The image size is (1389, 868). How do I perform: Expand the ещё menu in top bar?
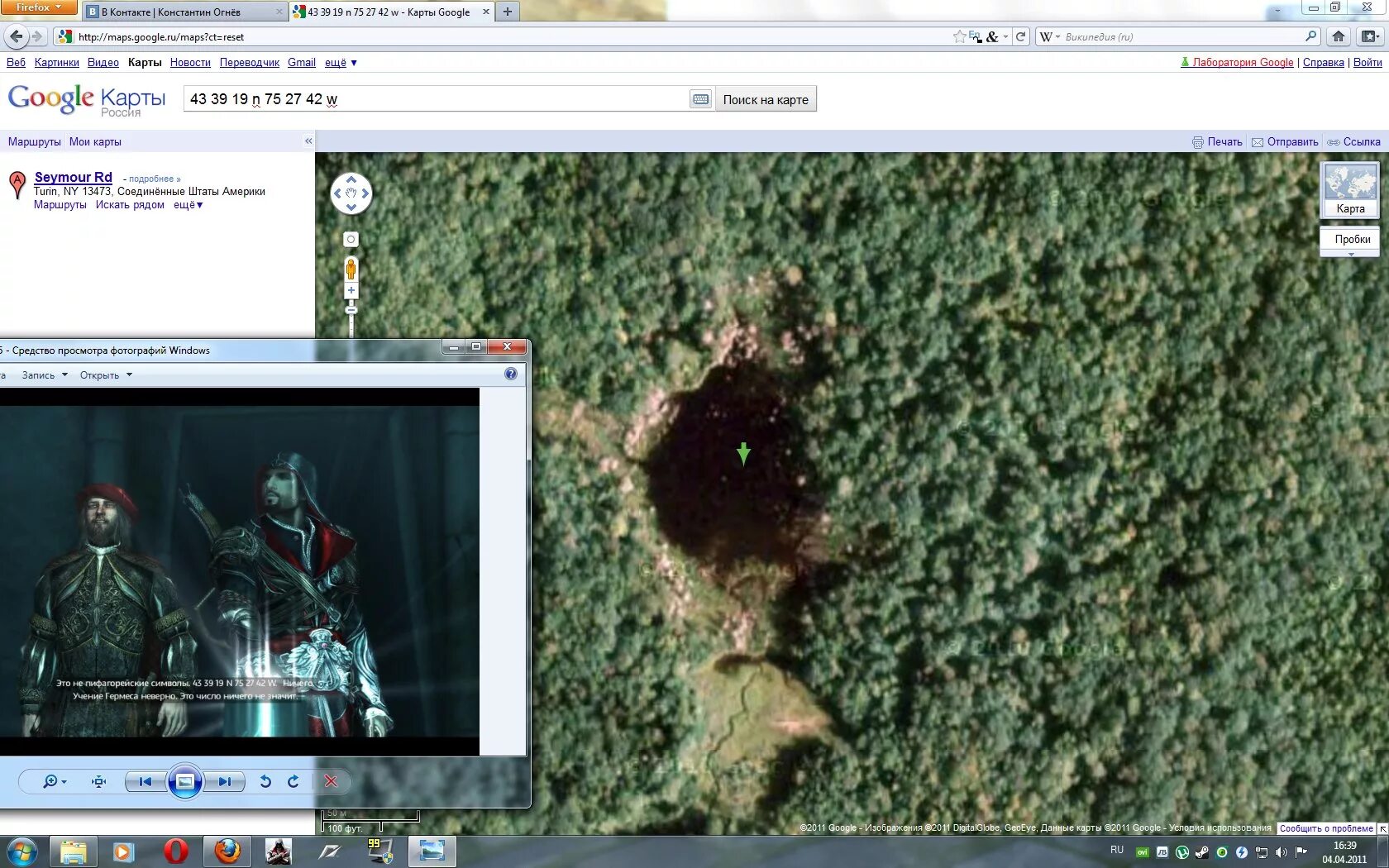[x=341, y=63]
